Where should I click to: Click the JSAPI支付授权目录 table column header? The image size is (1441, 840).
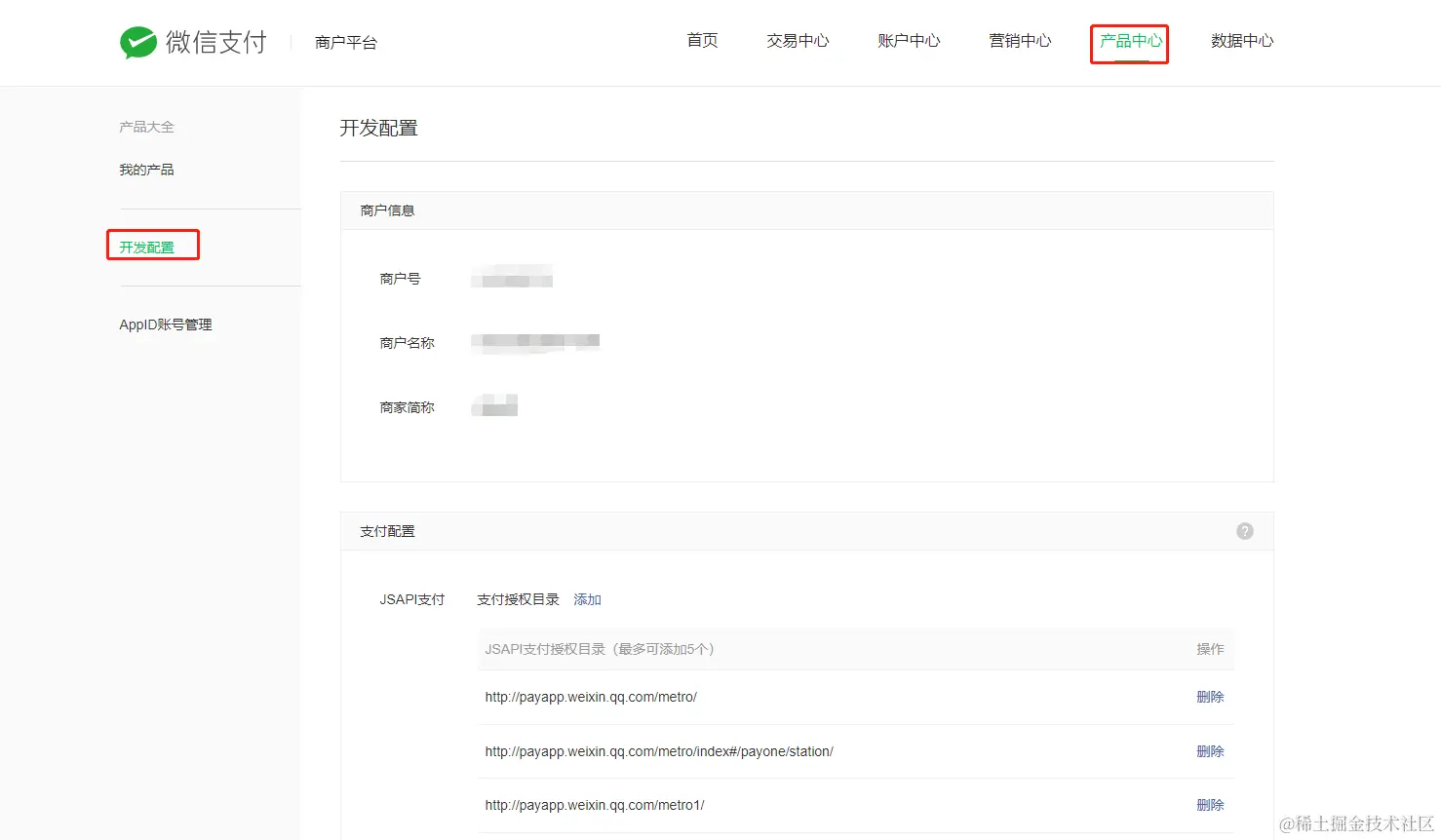click(600, 649)
